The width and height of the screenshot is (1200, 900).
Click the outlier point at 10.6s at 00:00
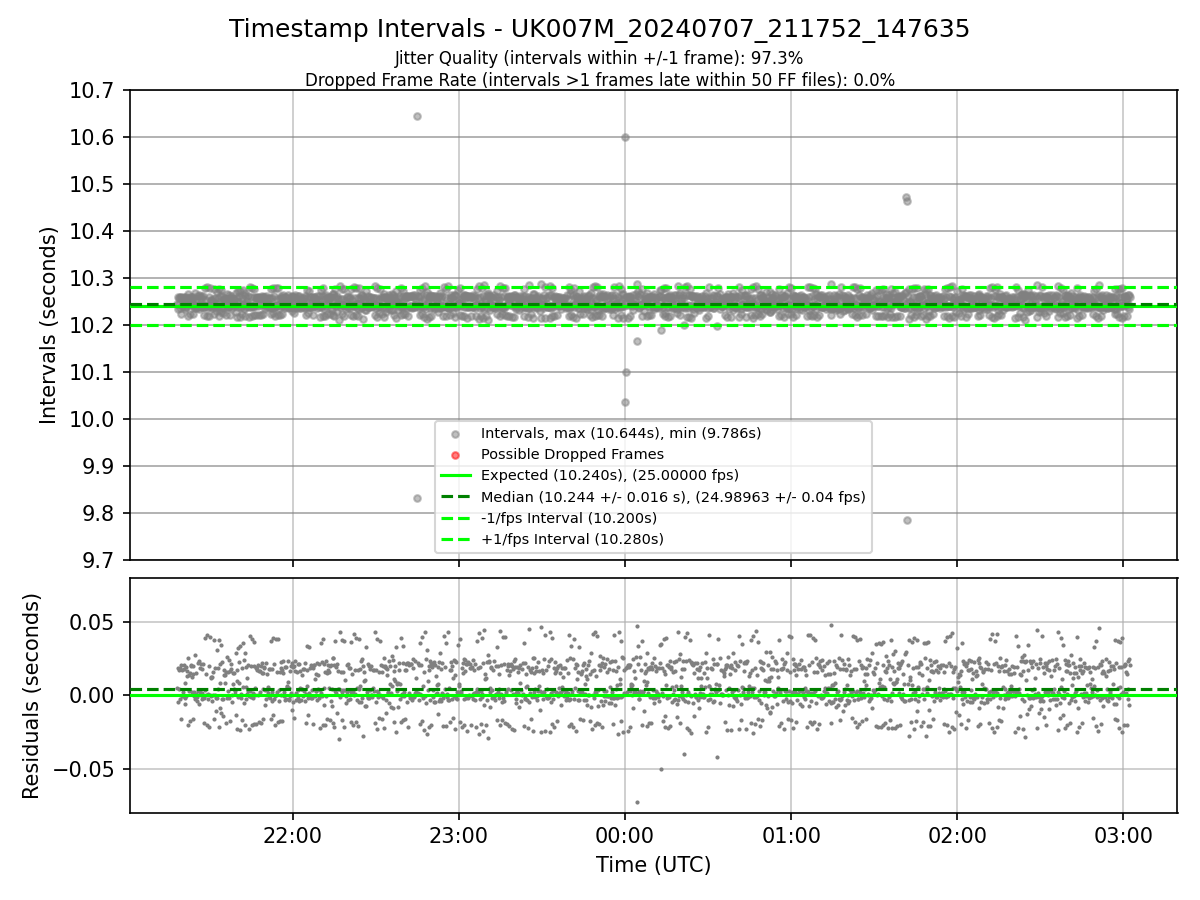[x=625, y=138]
